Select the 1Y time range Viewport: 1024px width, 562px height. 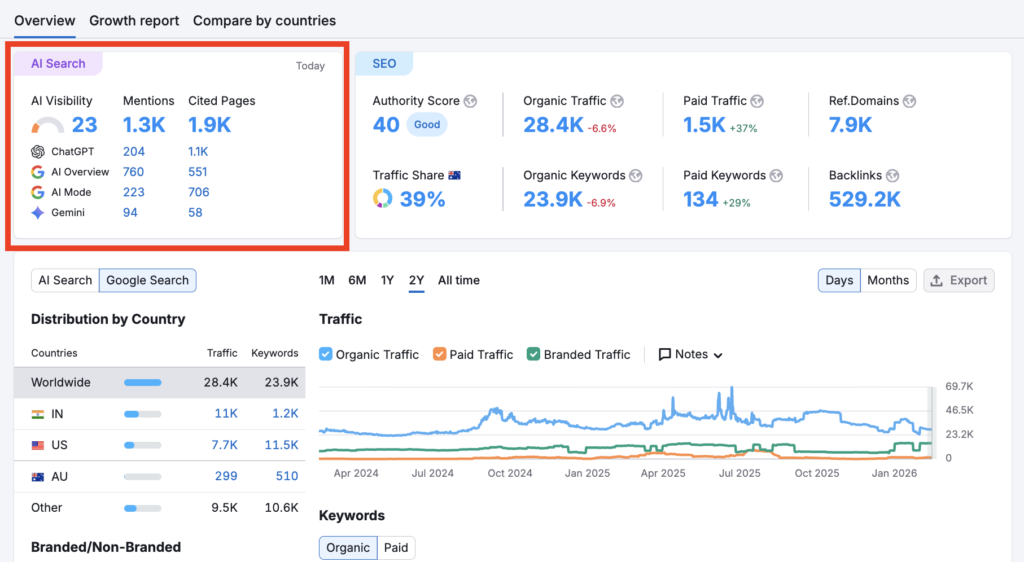click(x=387, y=280)
